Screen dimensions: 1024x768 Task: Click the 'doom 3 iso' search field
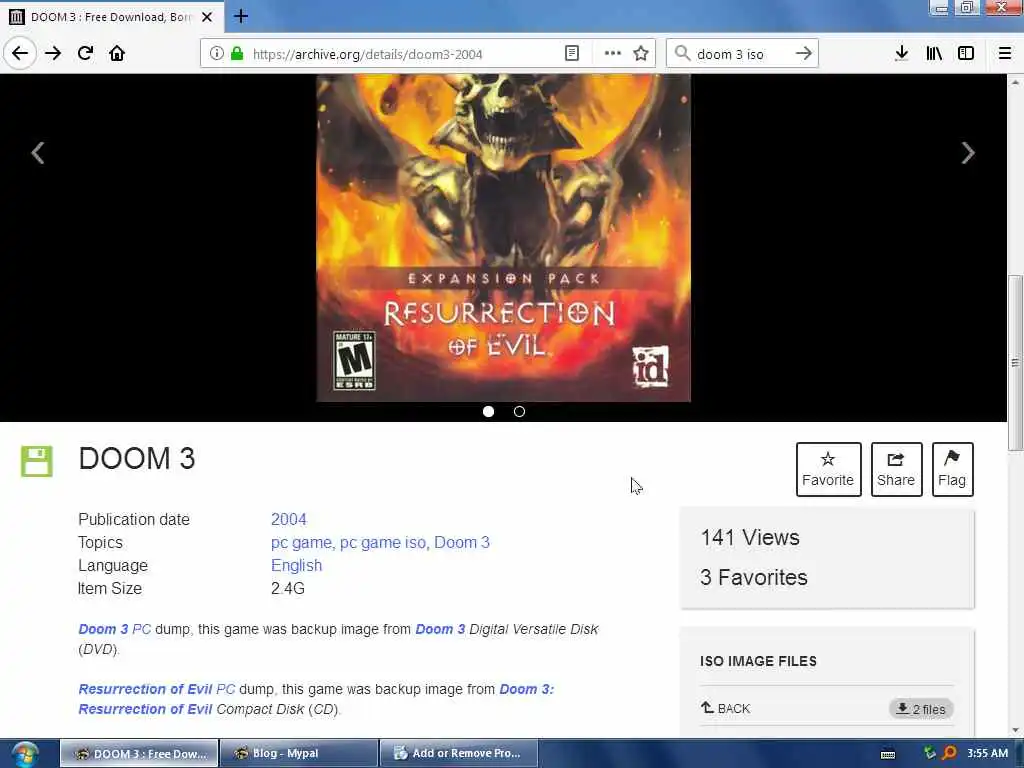[741, 54]
